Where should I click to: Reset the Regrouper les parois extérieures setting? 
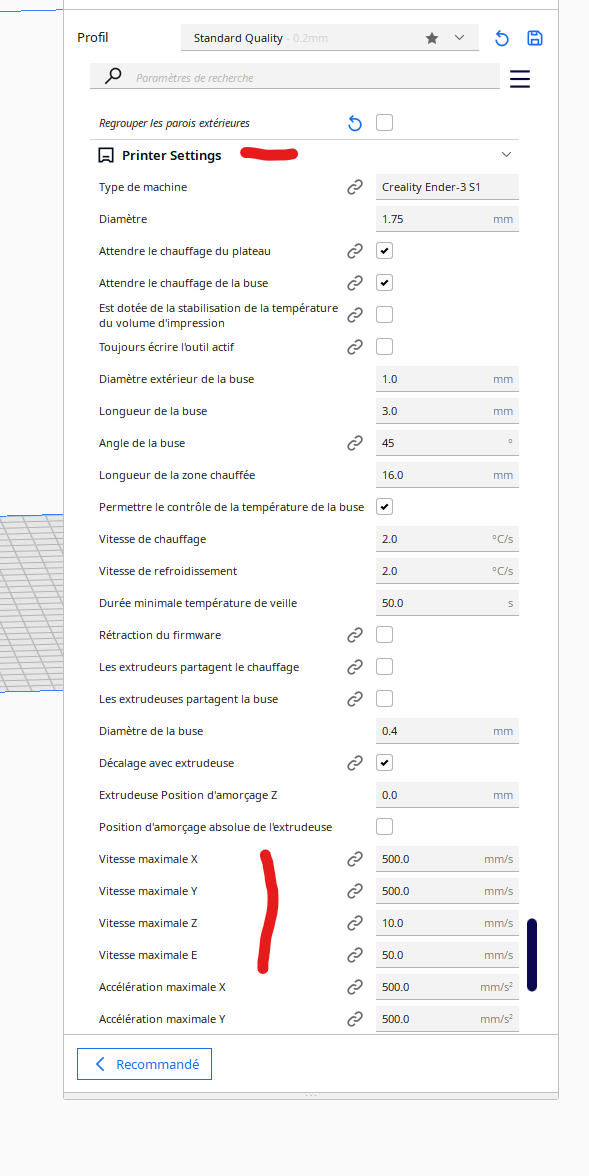click(355, 123)
